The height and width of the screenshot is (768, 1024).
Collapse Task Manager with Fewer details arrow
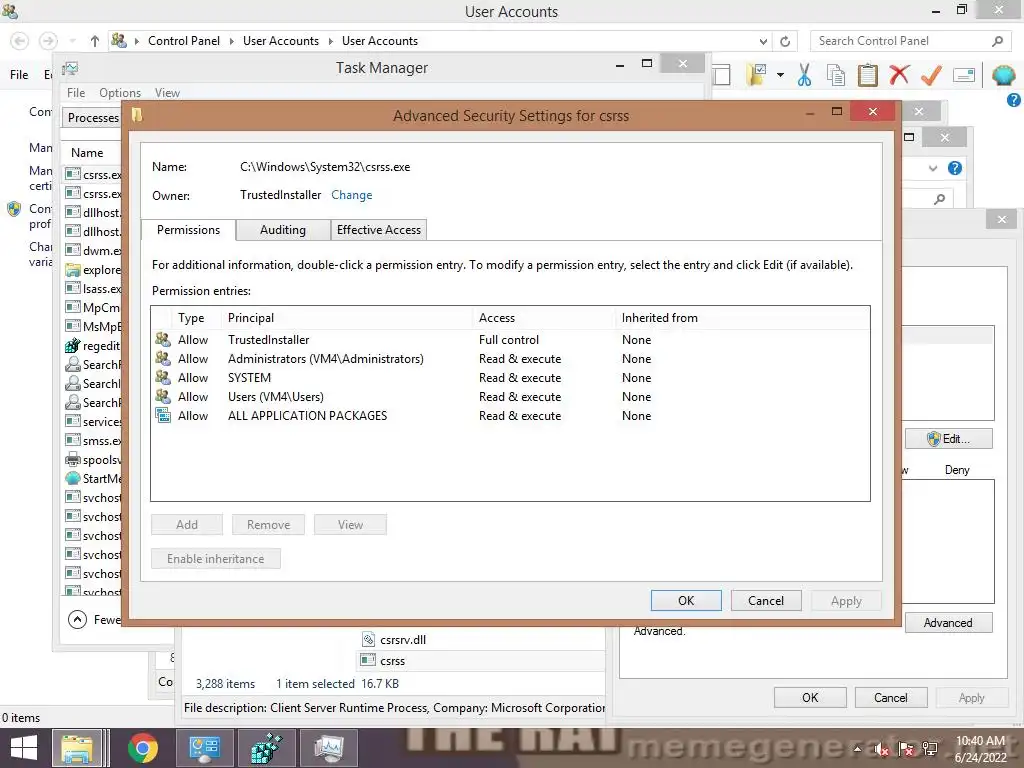[x=77, y=619]
